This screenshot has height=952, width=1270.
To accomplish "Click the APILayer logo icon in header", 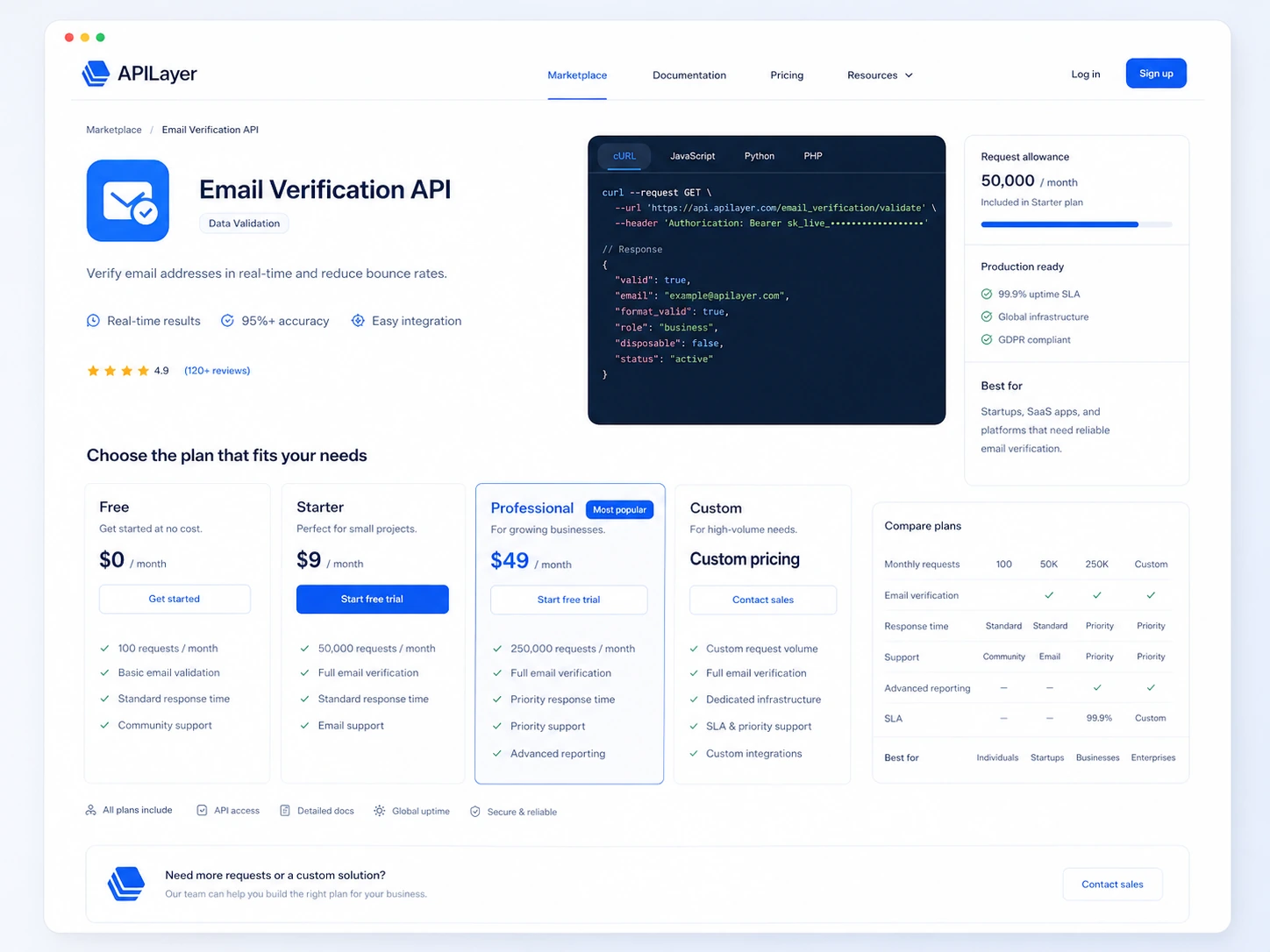I will tap(96, 74).
